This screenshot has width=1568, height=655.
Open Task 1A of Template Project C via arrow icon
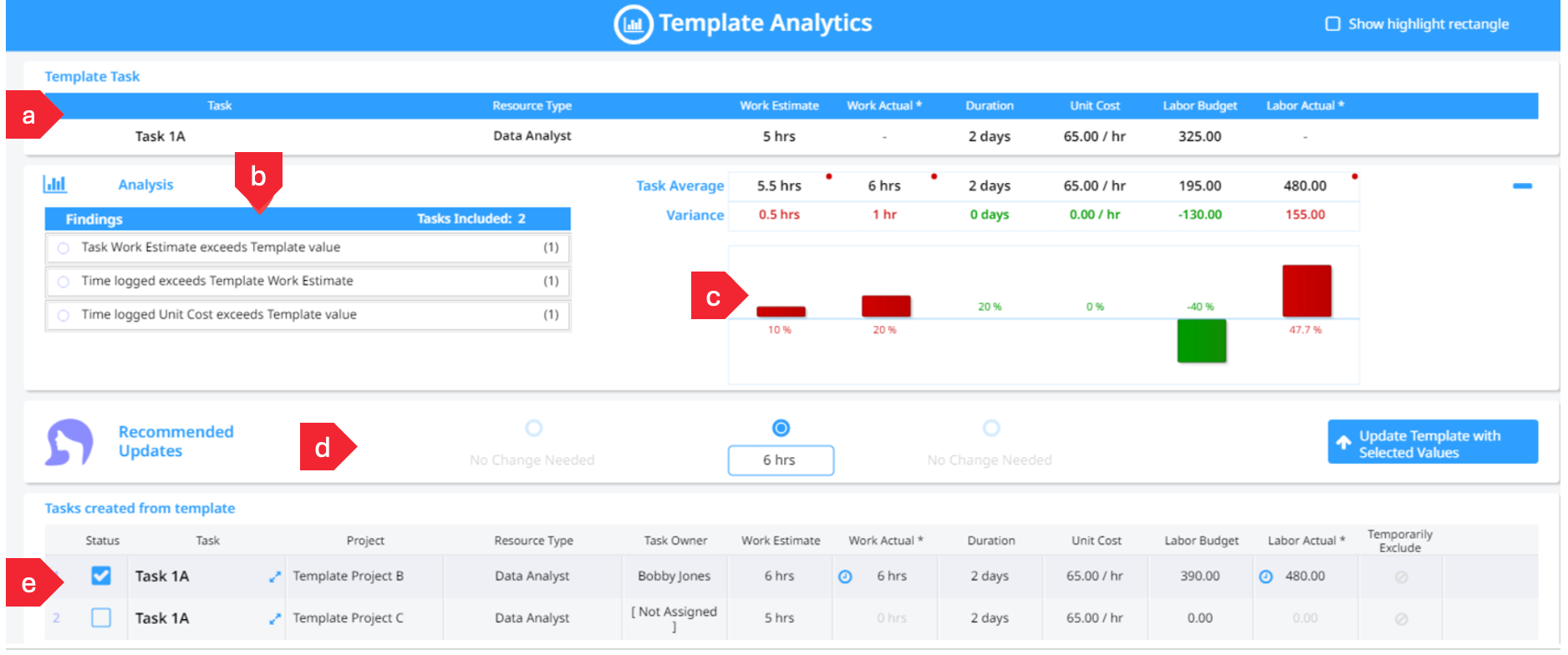(274, 619)
